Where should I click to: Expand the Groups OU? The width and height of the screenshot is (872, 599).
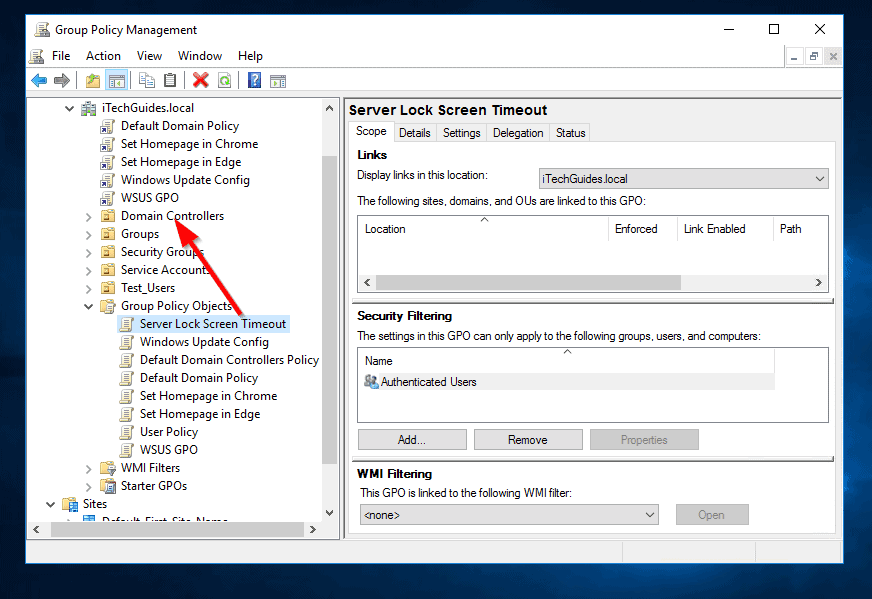coord(88,235)
